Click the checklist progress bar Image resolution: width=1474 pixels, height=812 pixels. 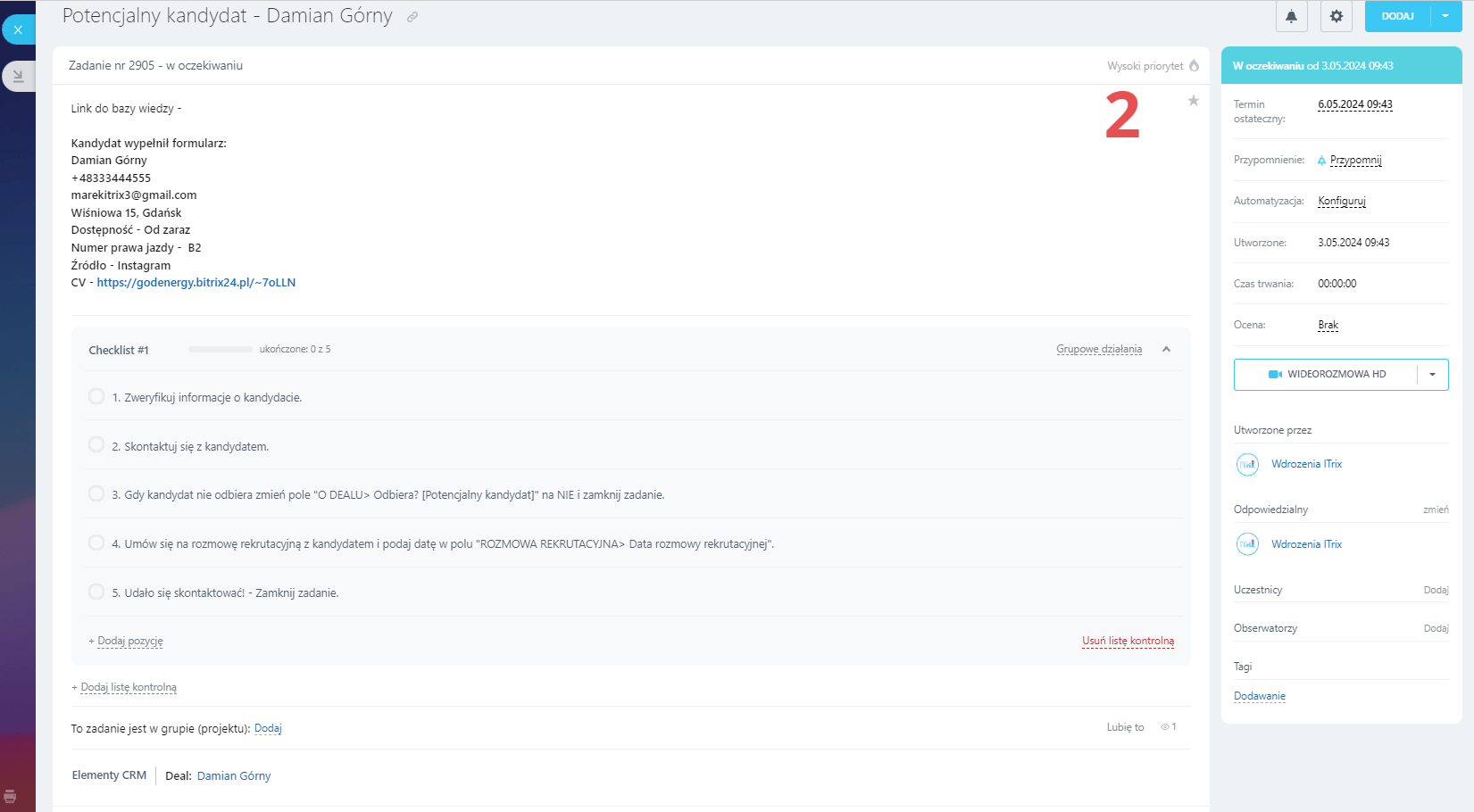pos(220,350)
